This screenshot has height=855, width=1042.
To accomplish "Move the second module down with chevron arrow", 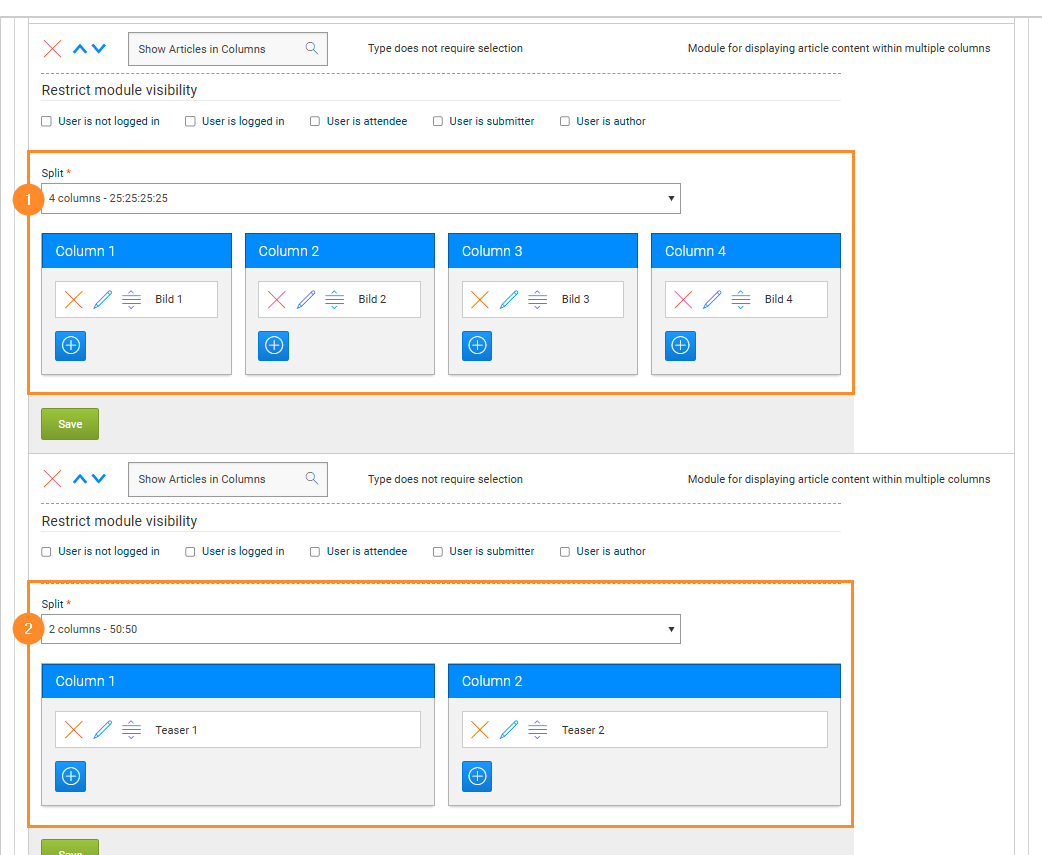I will [x=99, y=478].
